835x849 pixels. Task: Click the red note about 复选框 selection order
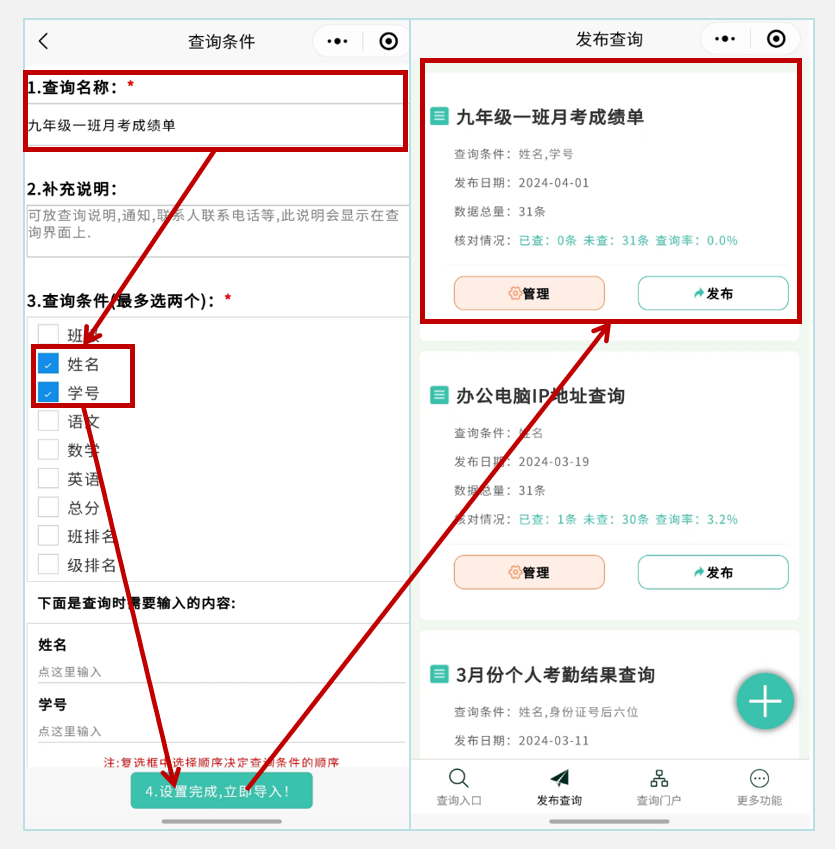coord(221,762)
